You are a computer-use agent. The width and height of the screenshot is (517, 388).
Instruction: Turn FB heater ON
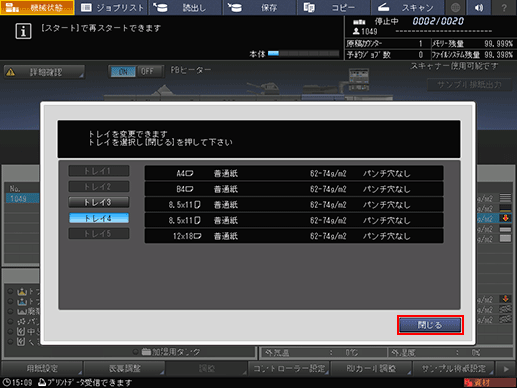point(123,71)
